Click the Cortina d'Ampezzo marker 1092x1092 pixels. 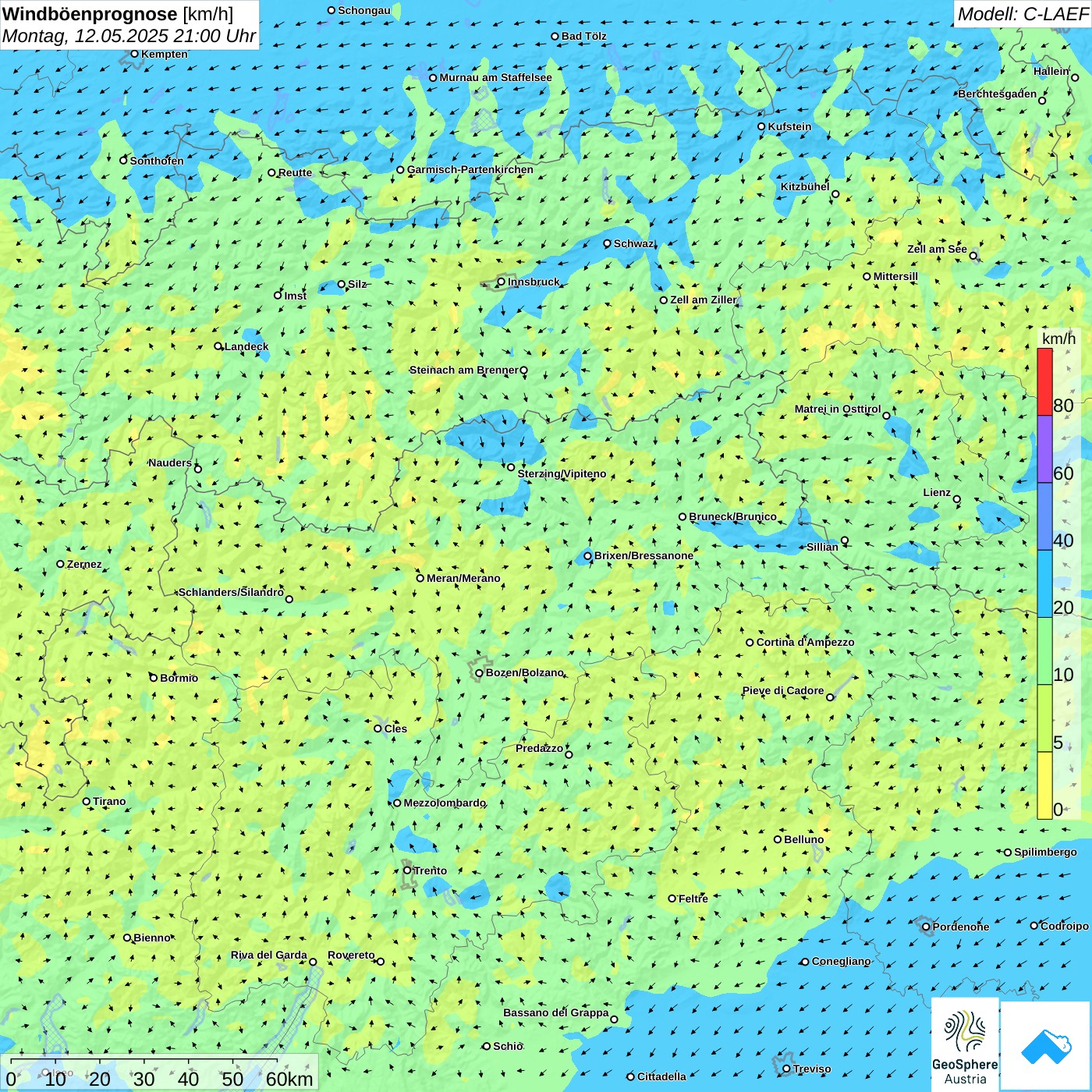750,643
